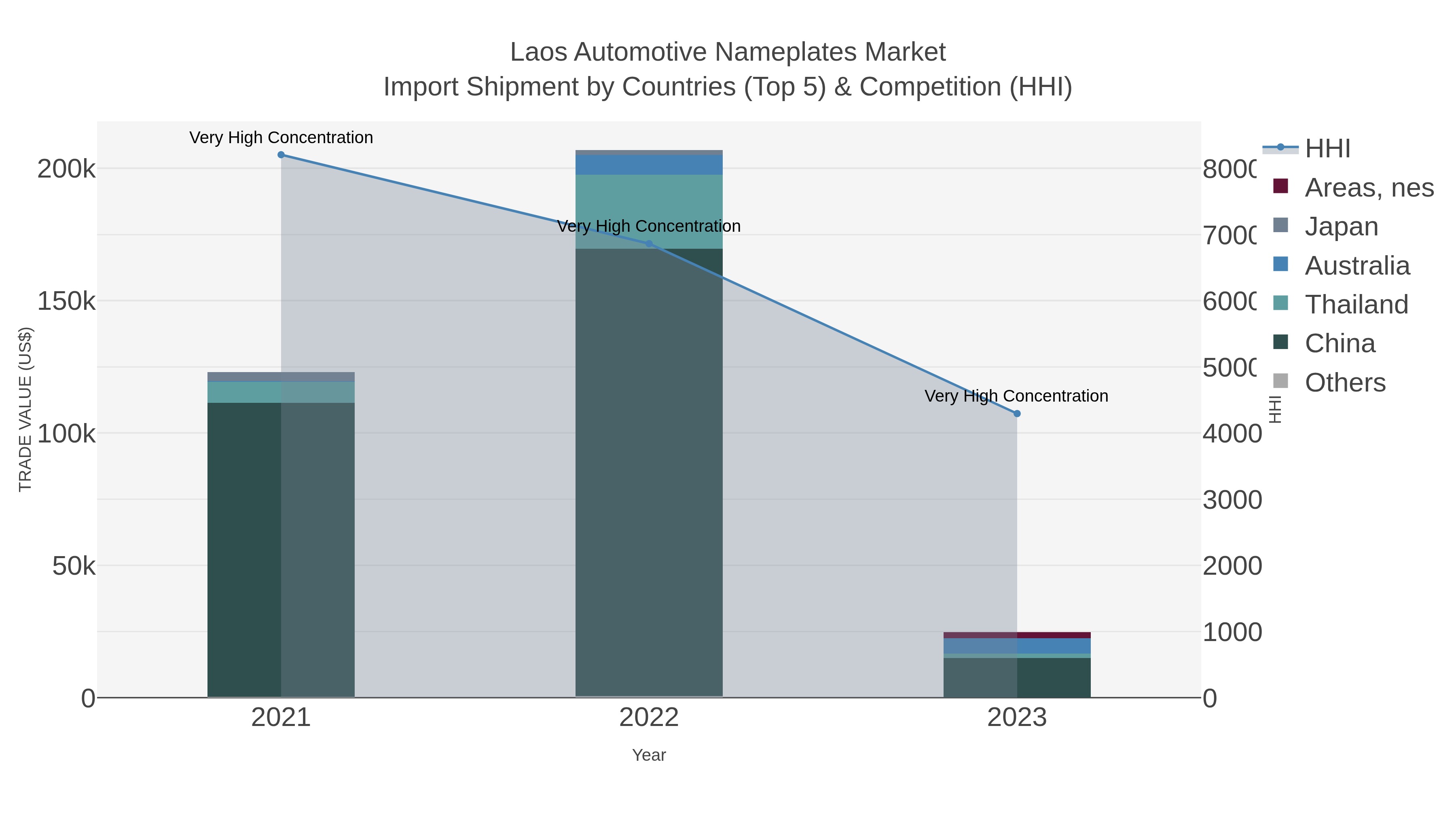Click the 2000 HHI axis tick label
Screen dimensions: 1456x819
(x=1232, y=566)
